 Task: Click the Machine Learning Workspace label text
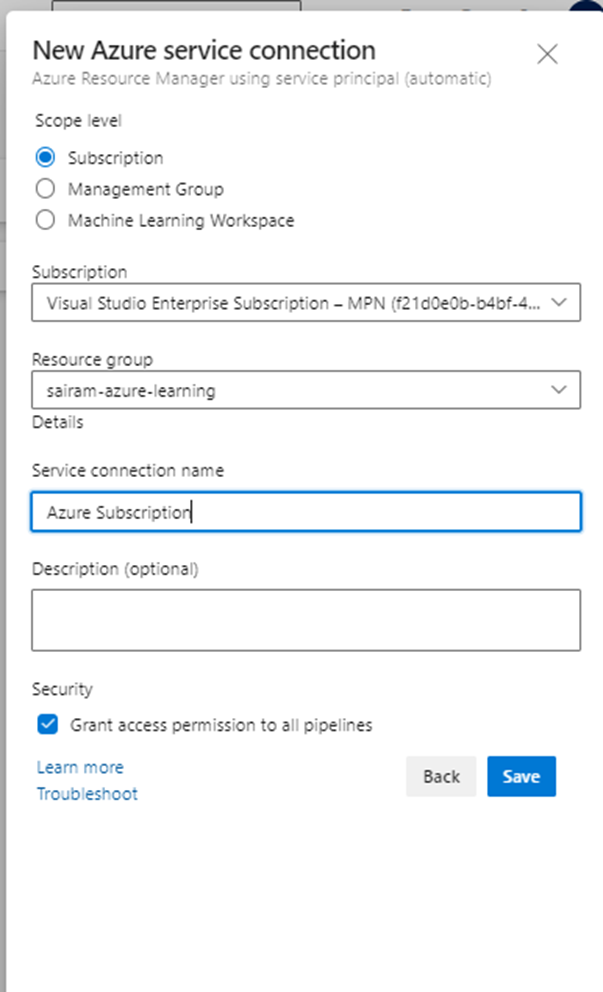(x=181, y=221)
